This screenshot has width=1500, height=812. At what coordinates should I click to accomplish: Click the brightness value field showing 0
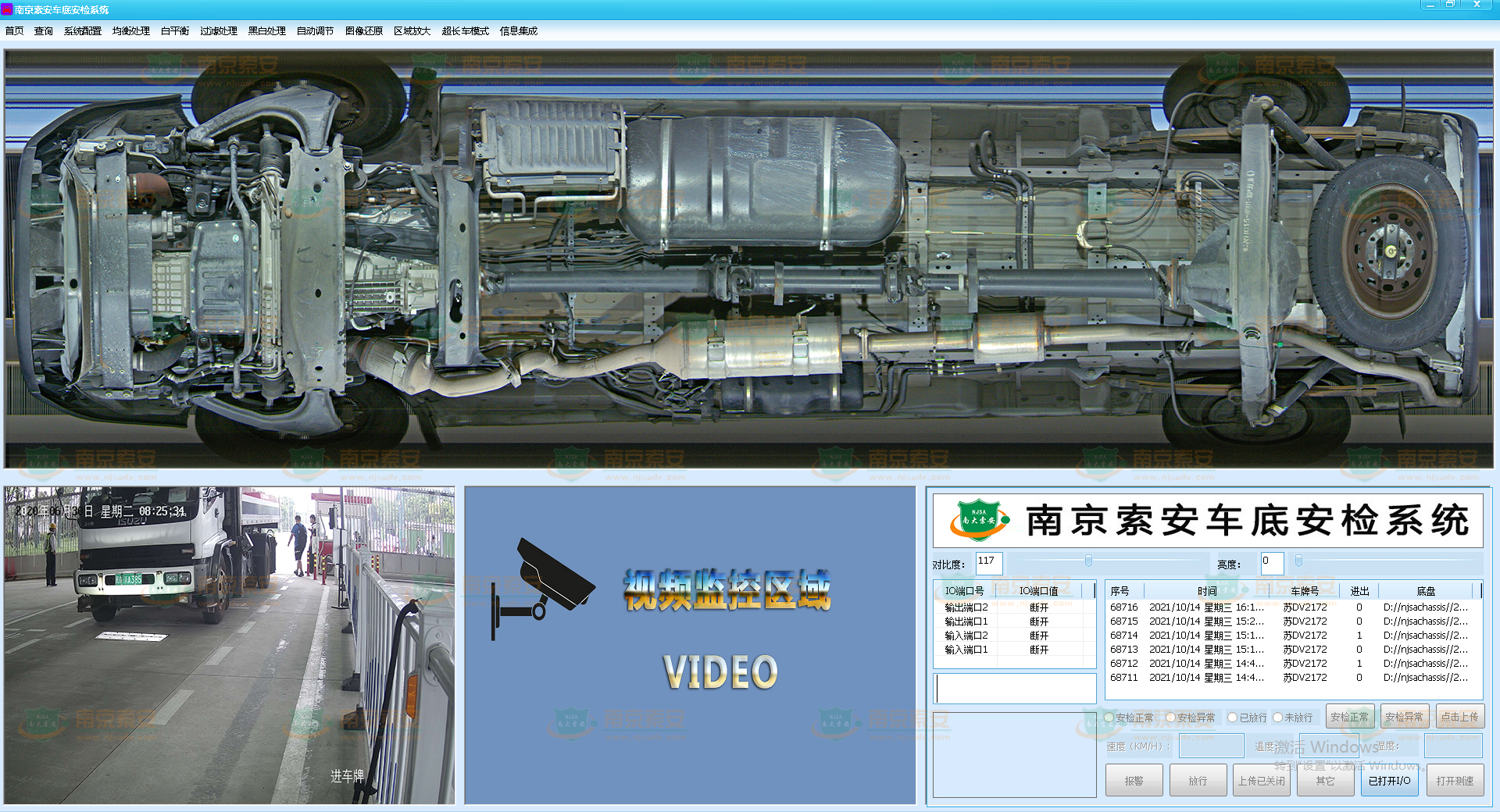(x=1272, y=564)
